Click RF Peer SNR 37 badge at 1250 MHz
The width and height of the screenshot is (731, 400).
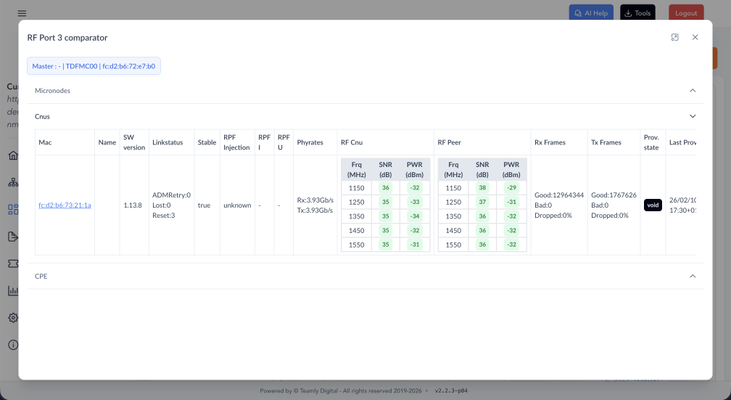(483, 202)
